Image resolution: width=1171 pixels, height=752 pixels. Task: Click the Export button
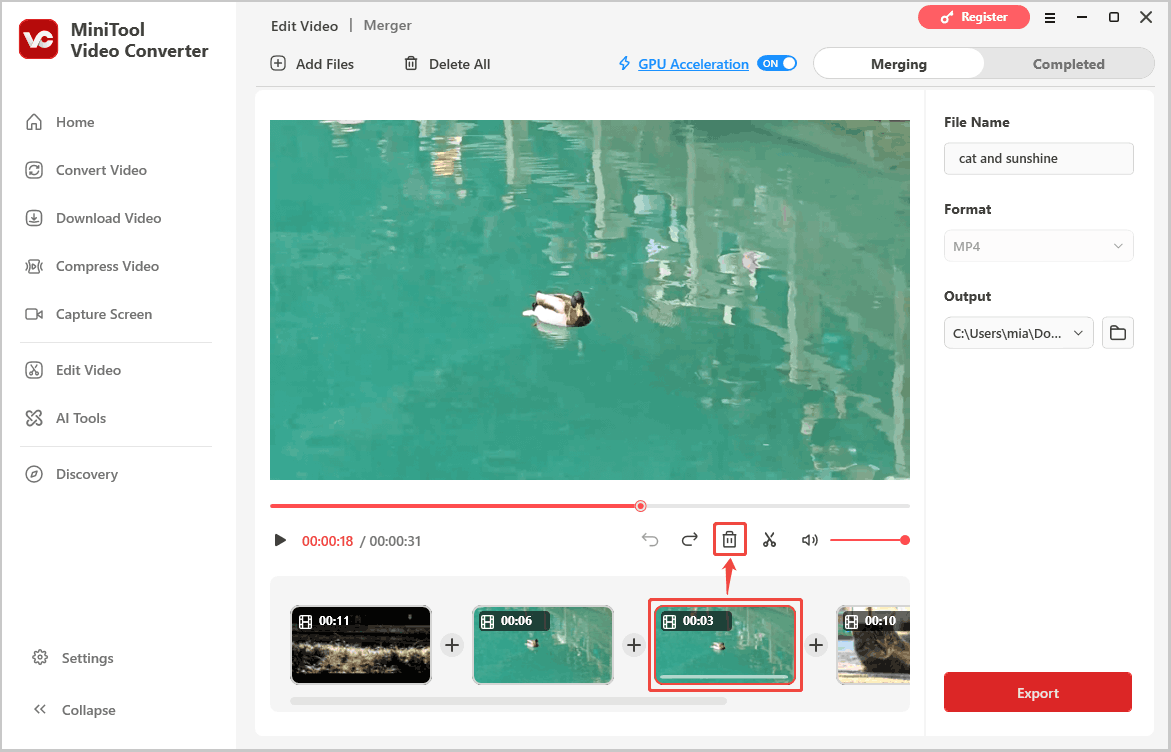[1037, 692]
